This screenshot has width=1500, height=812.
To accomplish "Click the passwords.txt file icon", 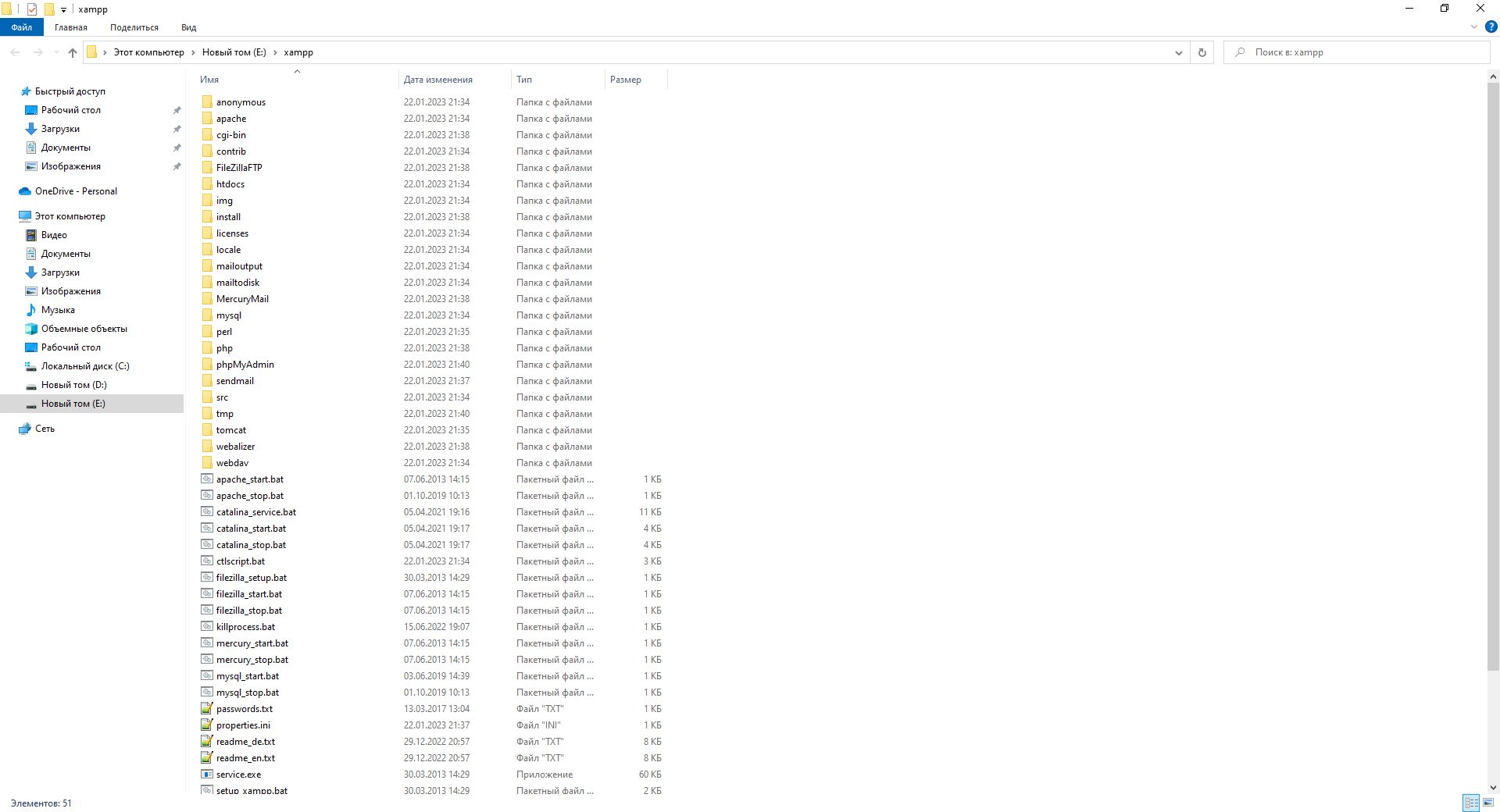I will coord(207,709).
